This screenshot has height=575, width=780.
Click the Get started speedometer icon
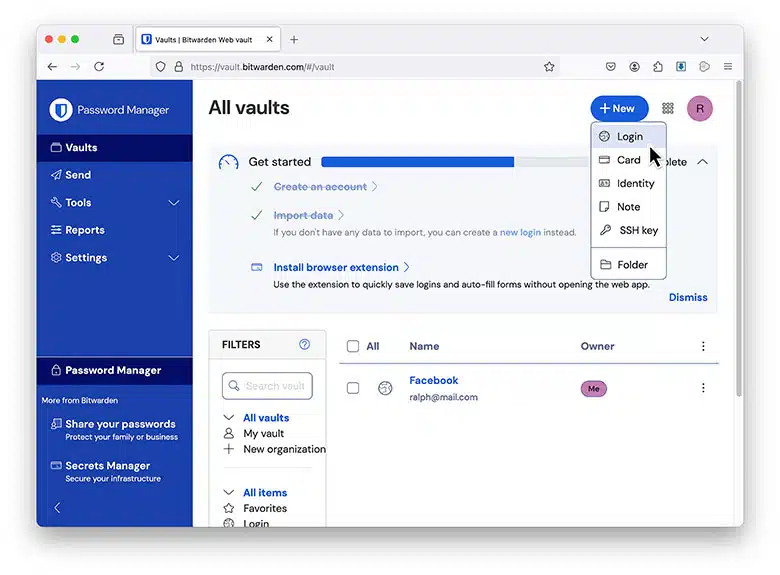coord(228,162)
